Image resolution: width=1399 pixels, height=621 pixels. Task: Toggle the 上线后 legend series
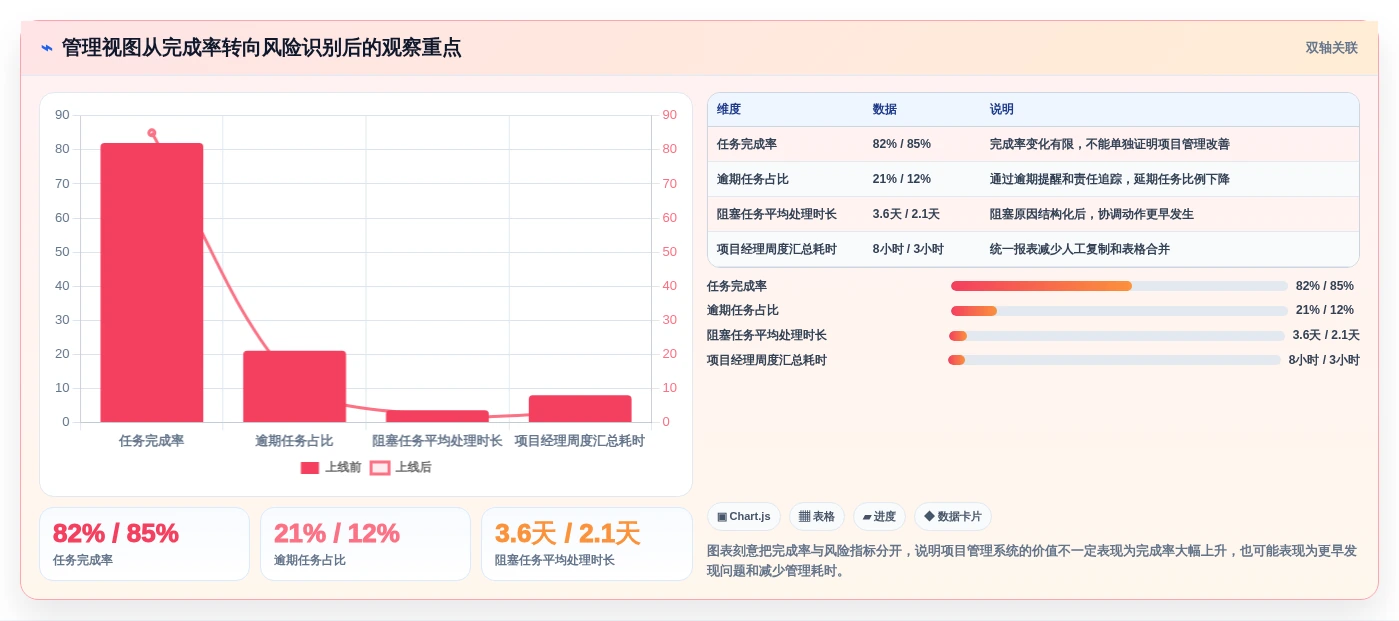[401, 467]
